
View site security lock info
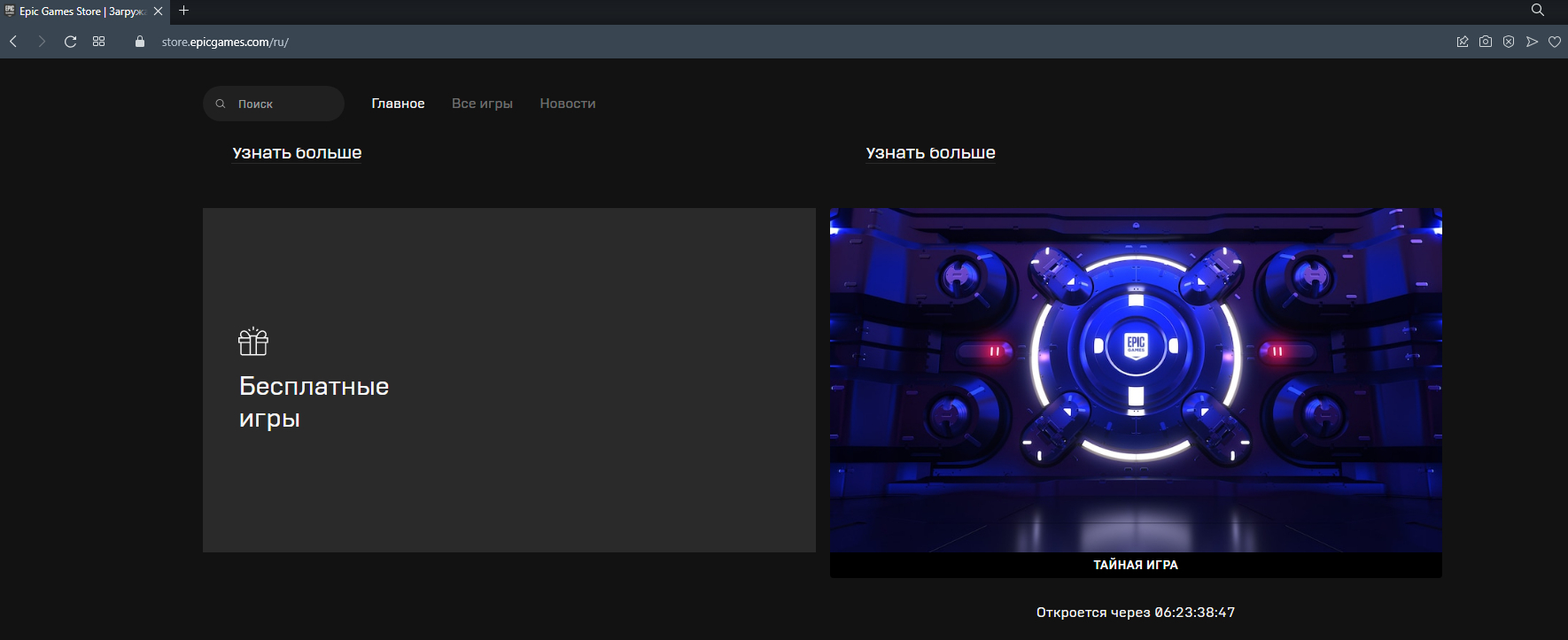139,42
